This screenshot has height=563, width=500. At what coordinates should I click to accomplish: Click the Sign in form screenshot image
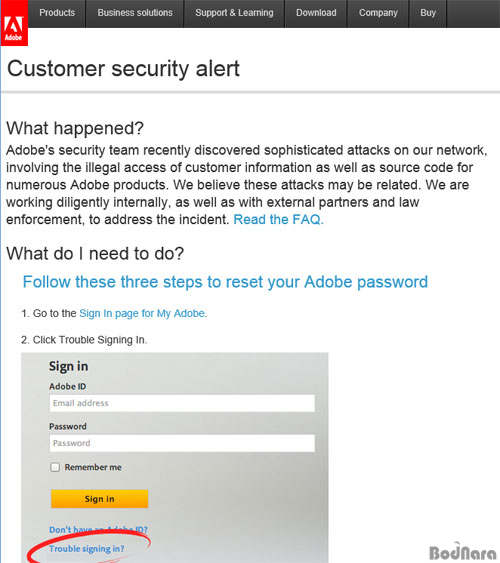[x=175, y=458]
